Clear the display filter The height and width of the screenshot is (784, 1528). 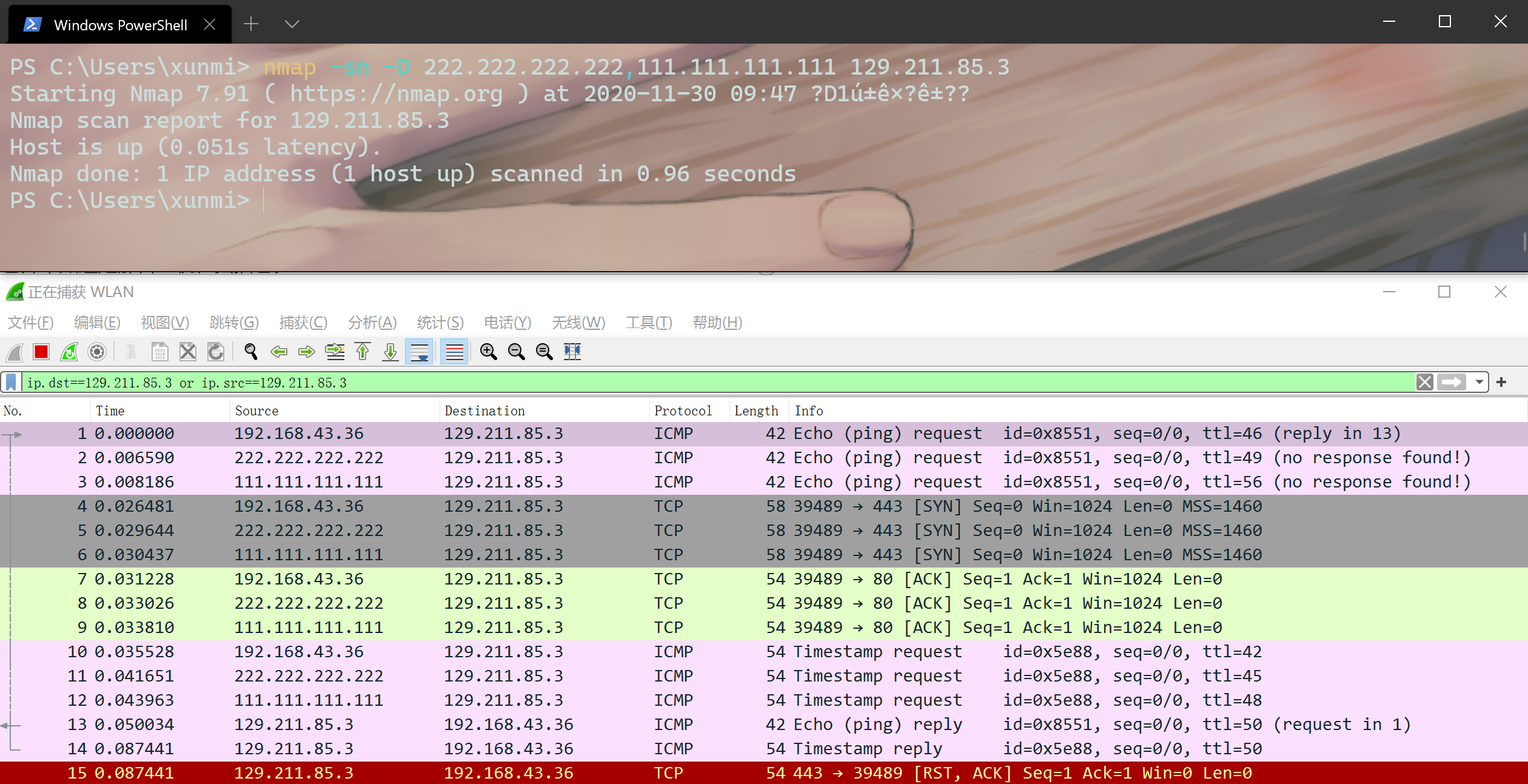[x=1424, y=382]
